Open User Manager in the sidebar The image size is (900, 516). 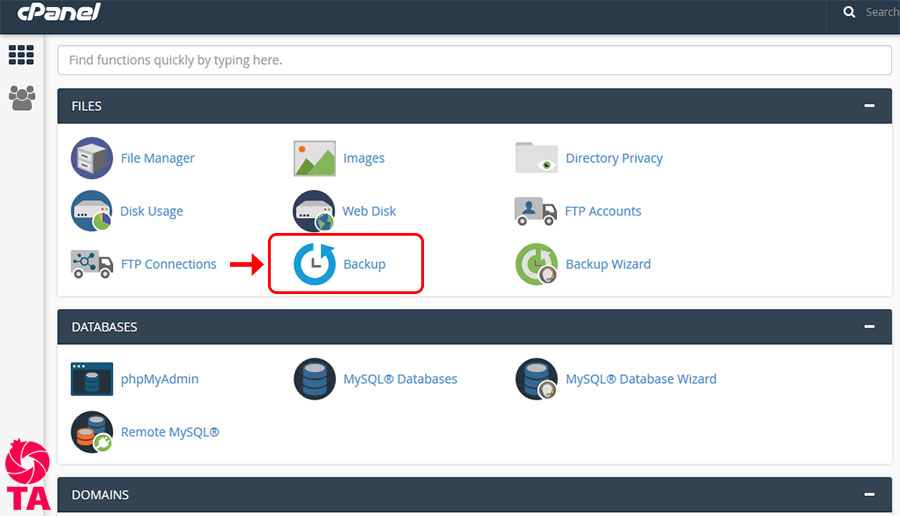(x=21, y=97)
